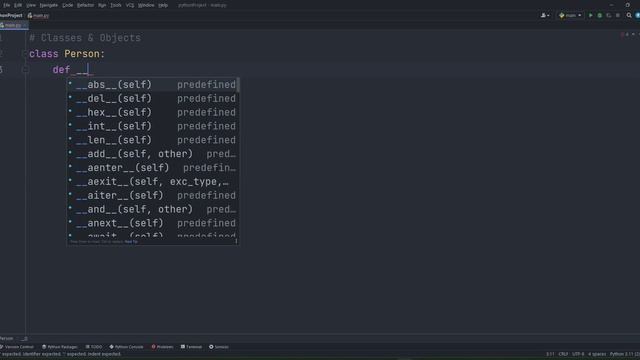640x360 pixels.
Task: Click Python interpreter in status bar
Action: (624, 354)
